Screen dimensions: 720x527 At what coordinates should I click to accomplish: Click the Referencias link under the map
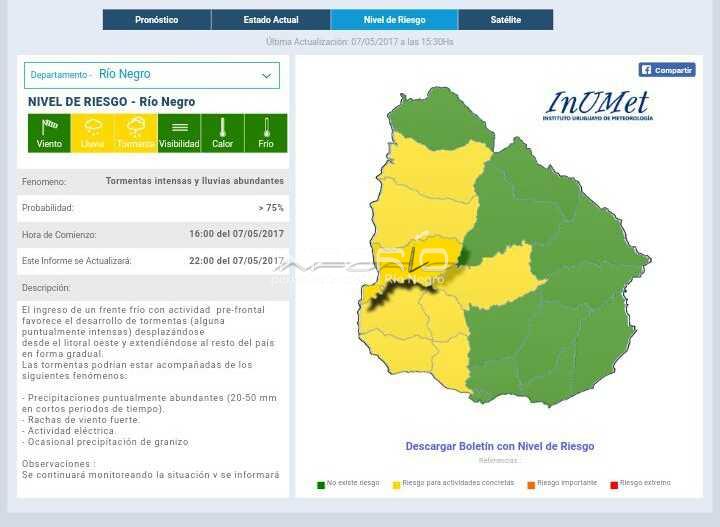(499, 461)
